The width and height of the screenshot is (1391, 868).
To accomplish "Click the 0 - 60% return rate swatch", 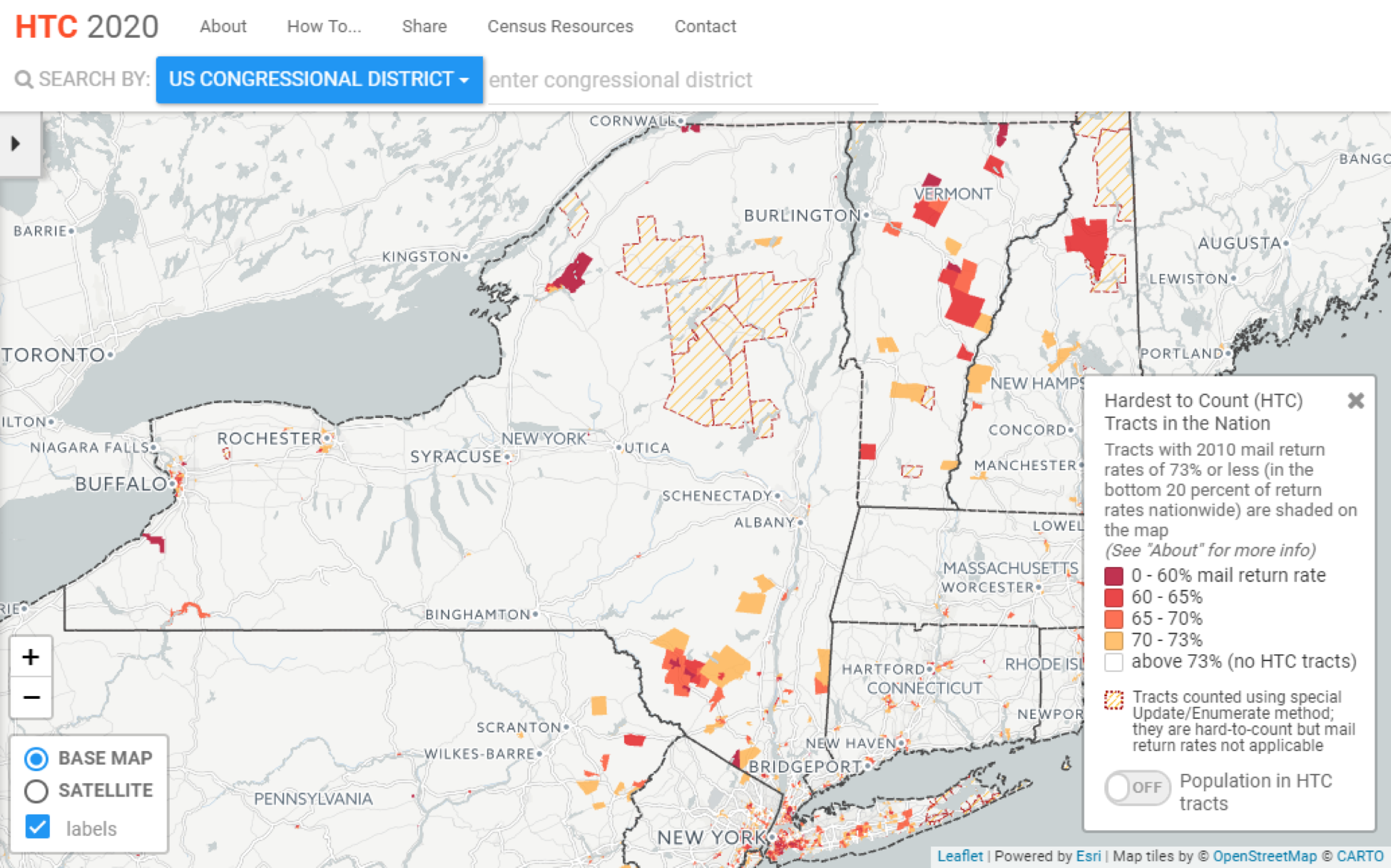I will click(1113, 576).
